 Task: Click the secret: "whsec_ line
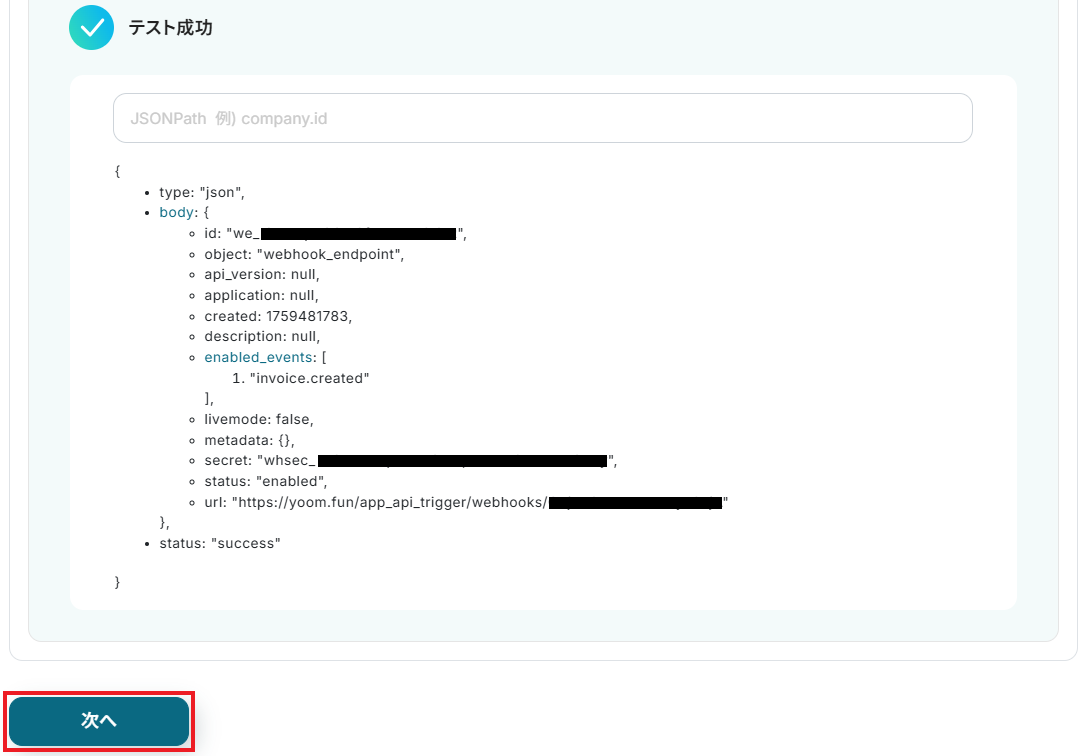click(x=411, y=461)
